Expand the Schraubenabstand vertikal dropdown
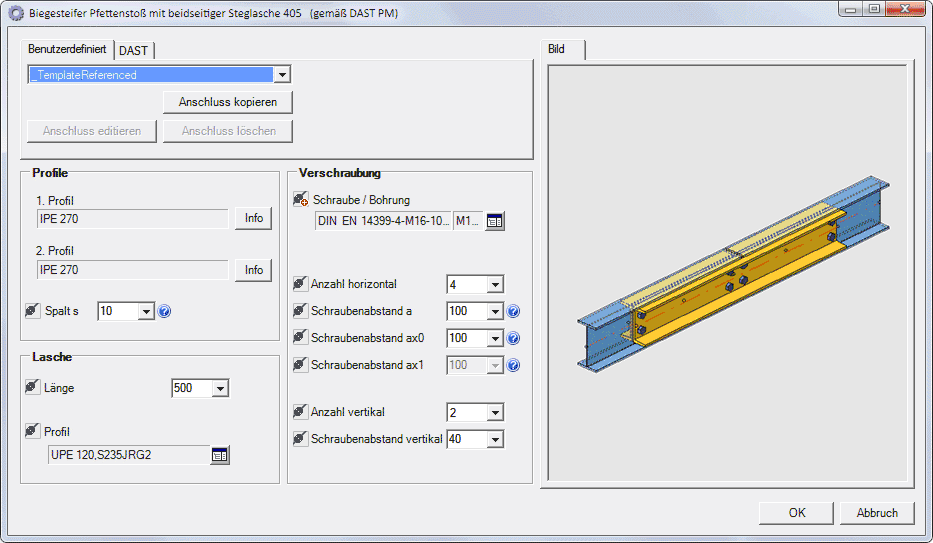The height and width of the screenshot is (543, 933). point(495,440)
